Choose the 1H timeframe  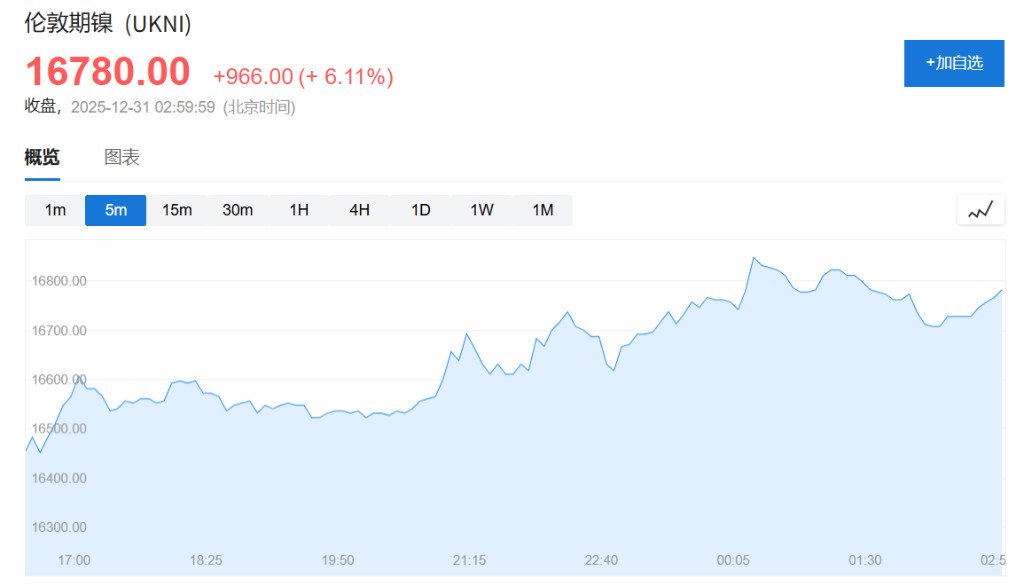pyautogui.click(x=299, y=210)
